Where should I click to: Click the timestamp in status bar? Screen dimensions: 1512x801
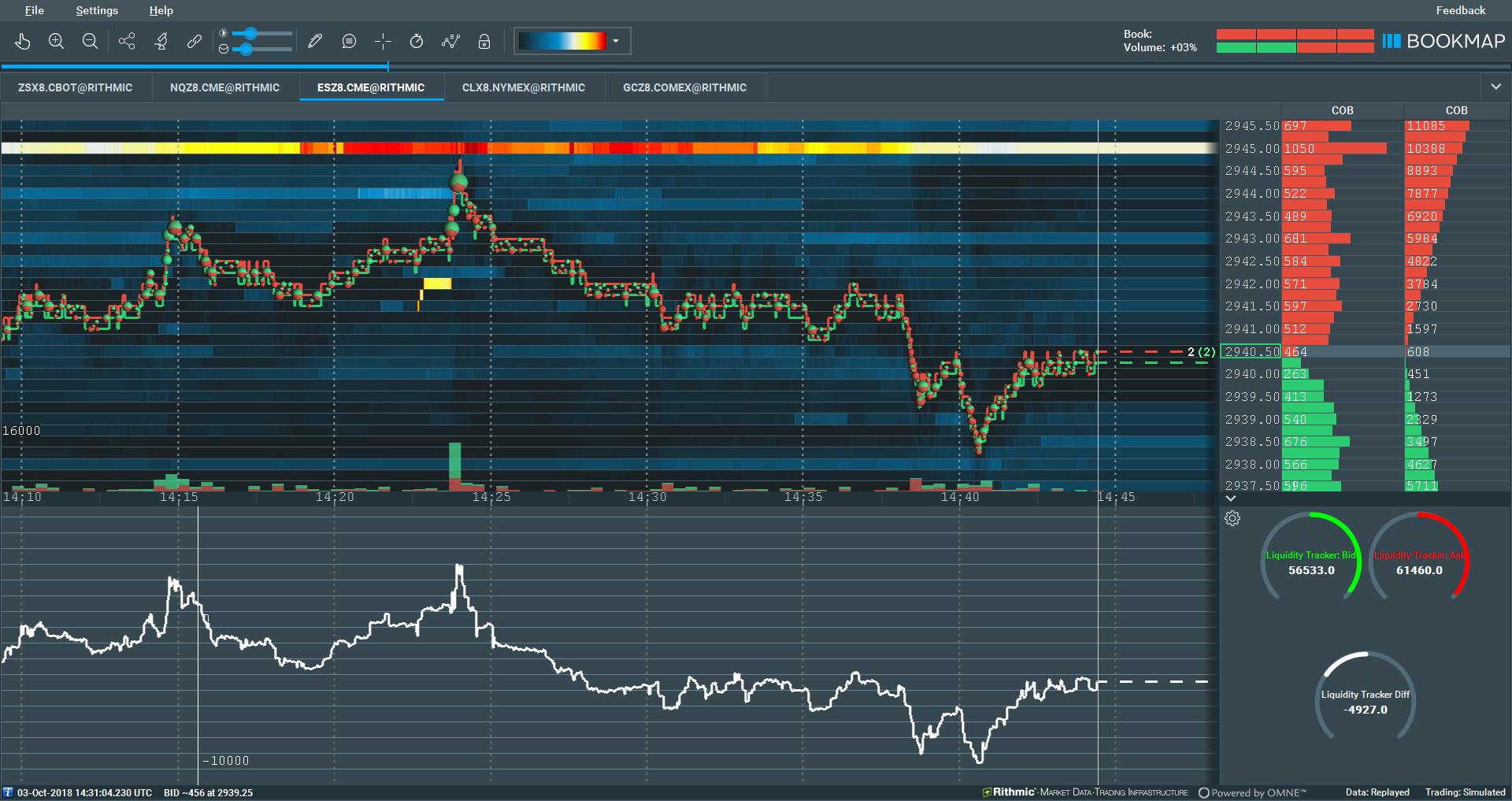pyautogui.click(x=85, y=793)
